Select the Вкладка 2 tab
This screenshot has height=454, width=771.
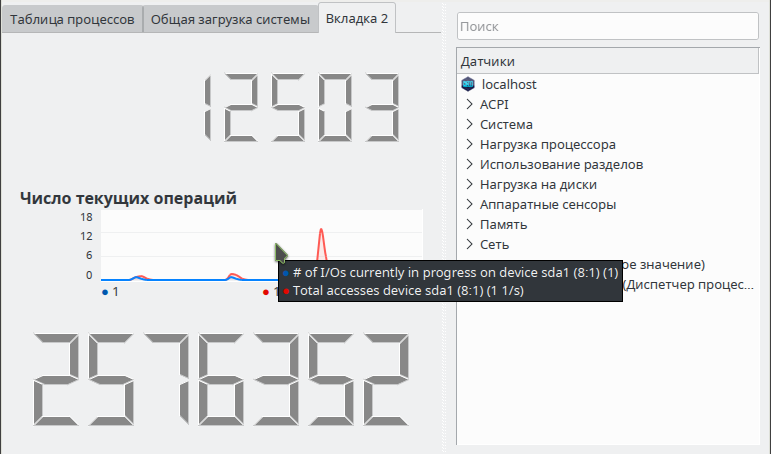click(356, 19)
